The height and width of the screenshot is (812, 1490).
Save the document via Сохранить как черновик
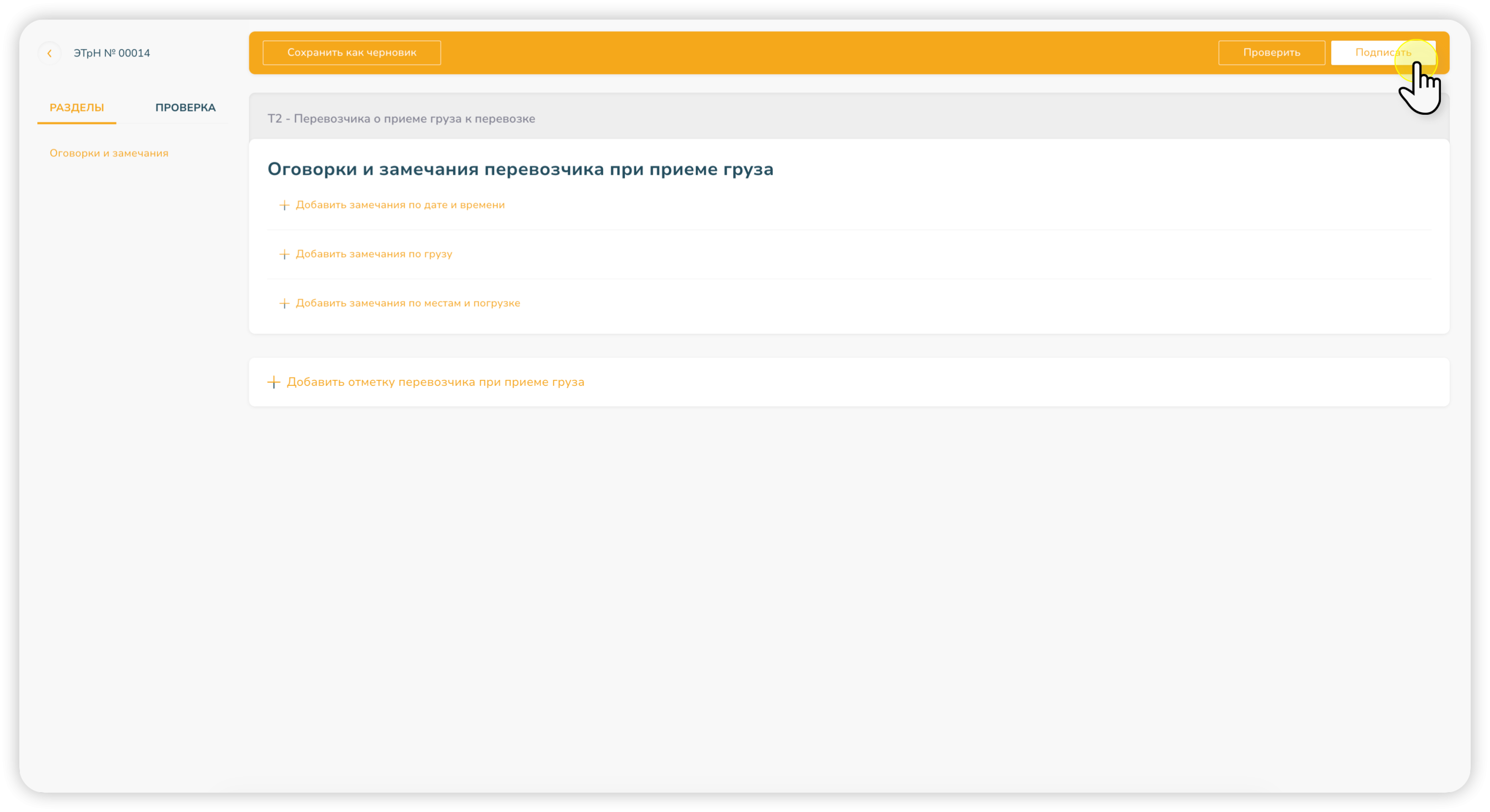[352, 53]
